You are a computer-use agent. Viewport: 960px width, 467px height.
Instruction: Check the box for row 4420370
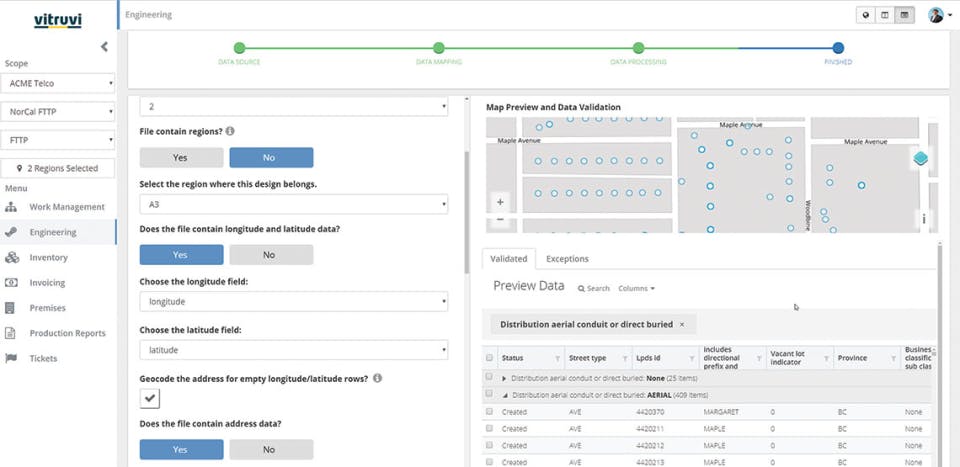click(489, 411)
